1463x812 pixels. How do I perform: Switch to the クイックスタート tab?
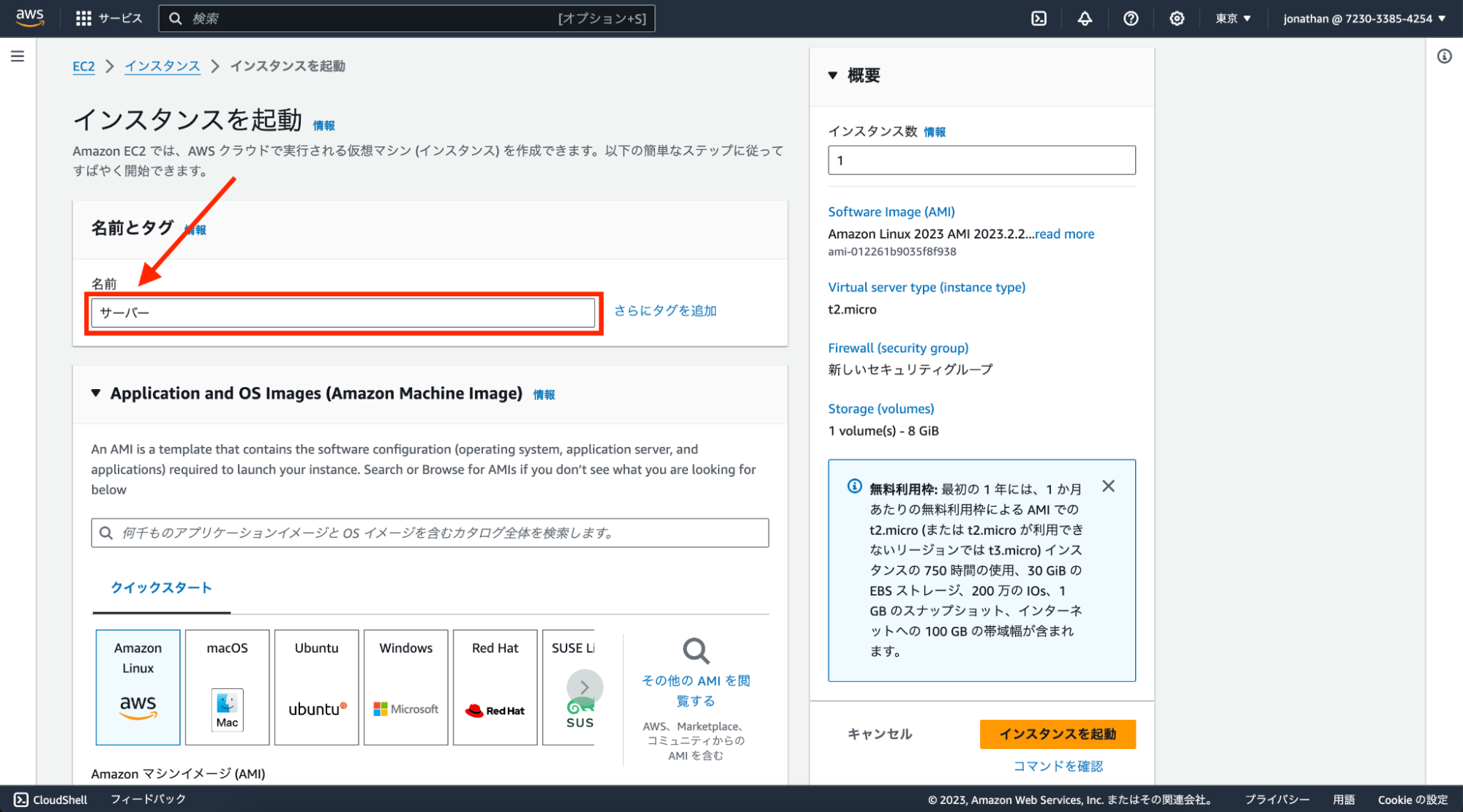pyautogui.click(x=161, y=587)
